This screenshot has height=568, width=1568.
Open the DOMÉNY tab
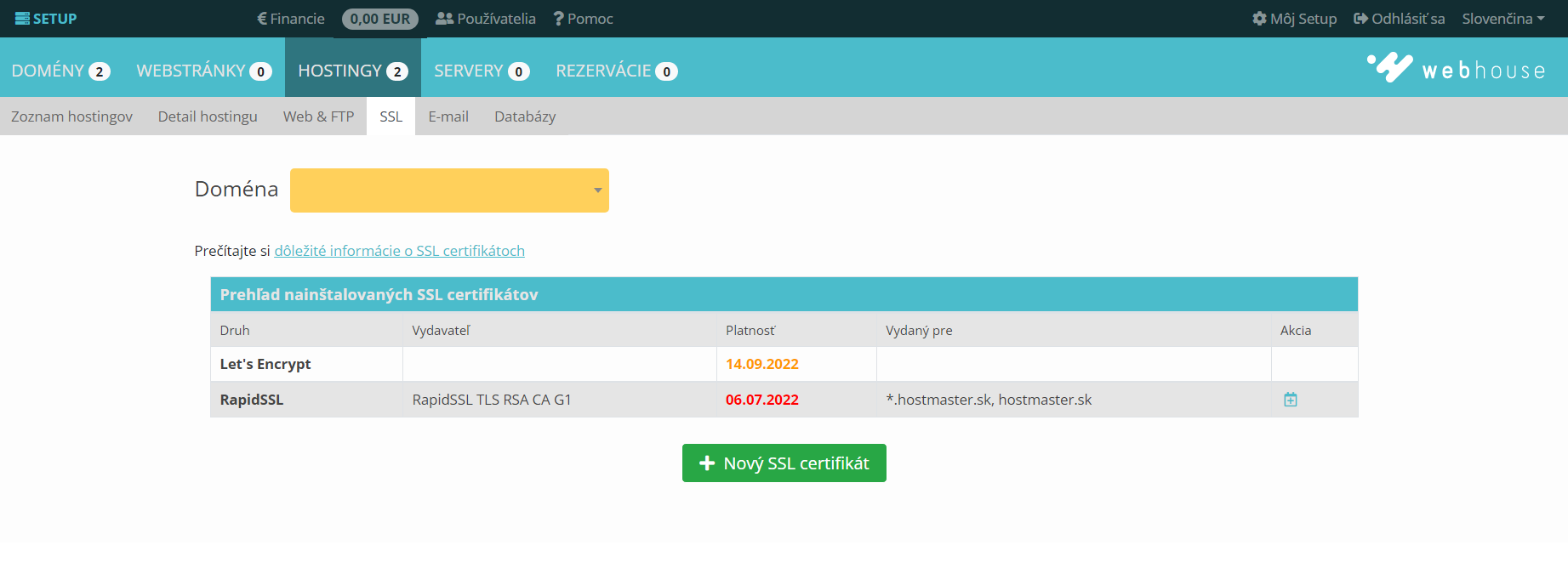61,71
